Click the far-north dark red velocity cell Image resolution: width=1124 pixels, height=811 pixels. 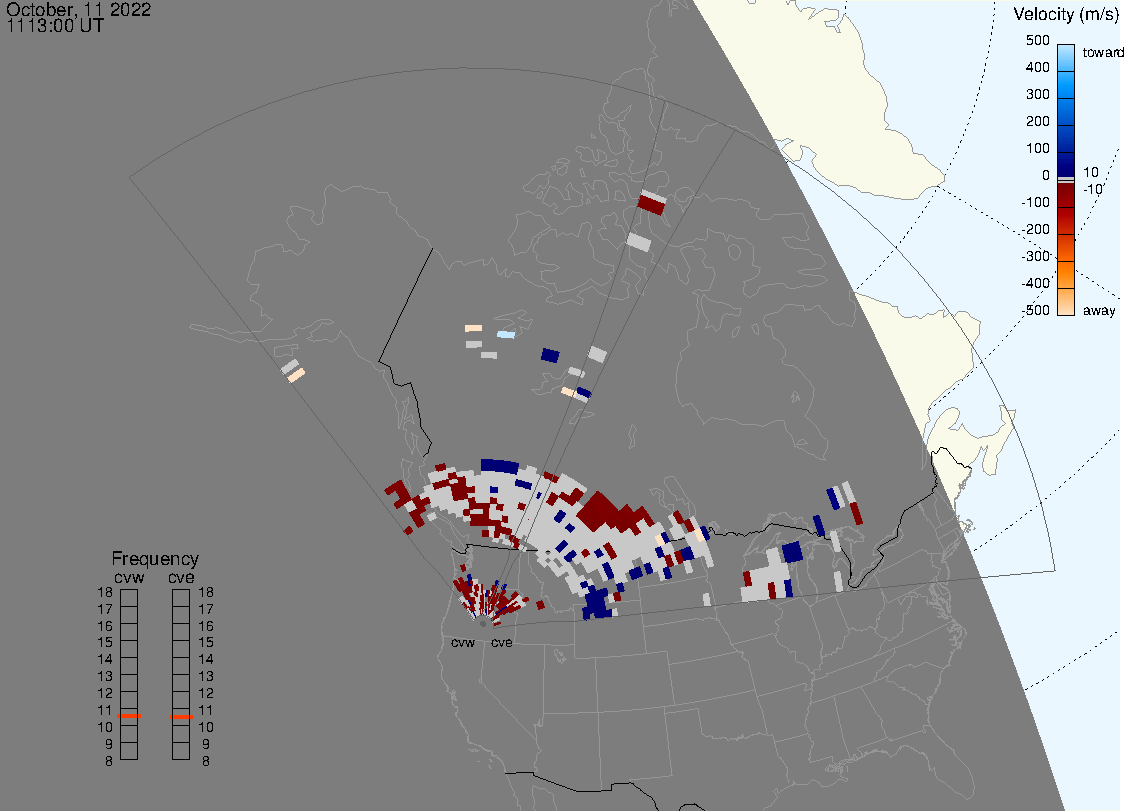[x=652, y=204]
